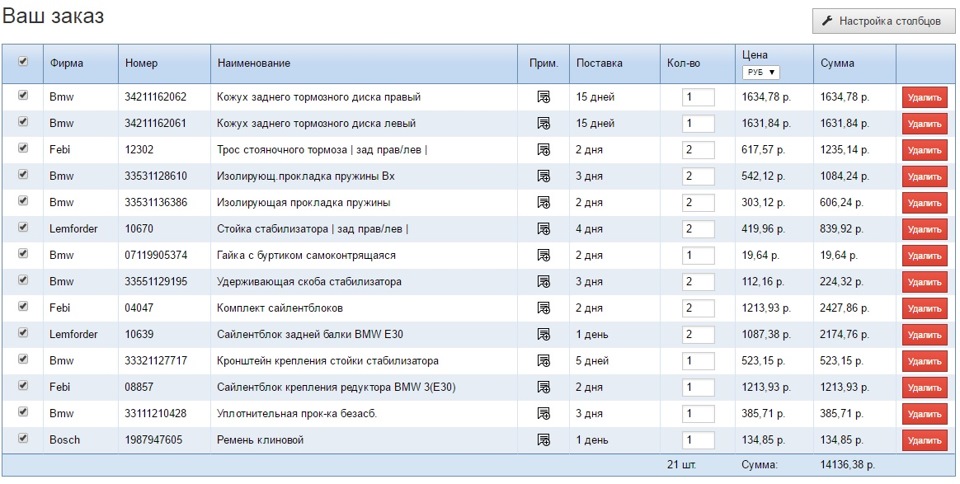Open note icon for part 07119905374
Screen dimensions: 960x484
(x=543, y=255)
